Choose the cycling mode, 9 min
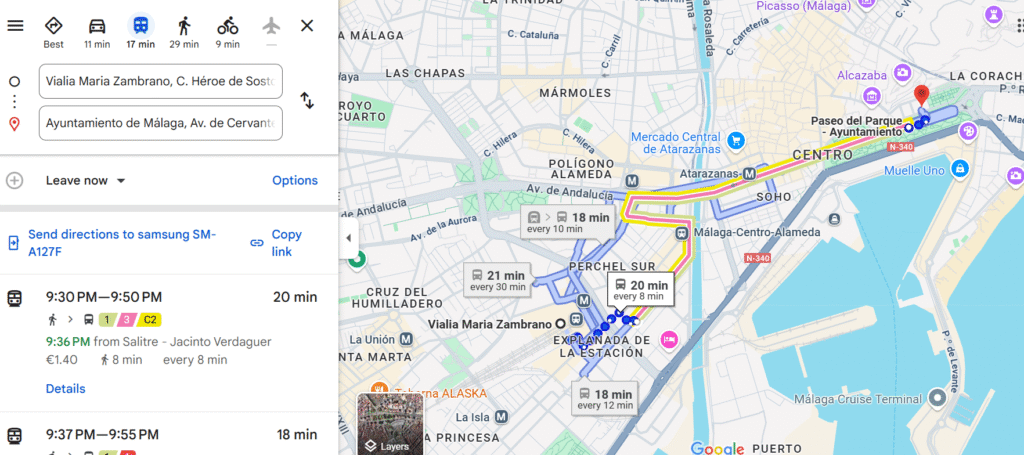This screenshot has width=1024, height=455. [x=228, y=32]
